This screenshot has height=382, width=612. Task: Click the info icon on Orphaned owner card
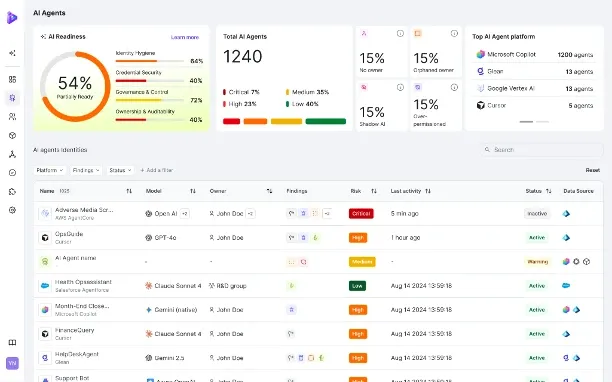pyautogui.click(x=454, y=34)
